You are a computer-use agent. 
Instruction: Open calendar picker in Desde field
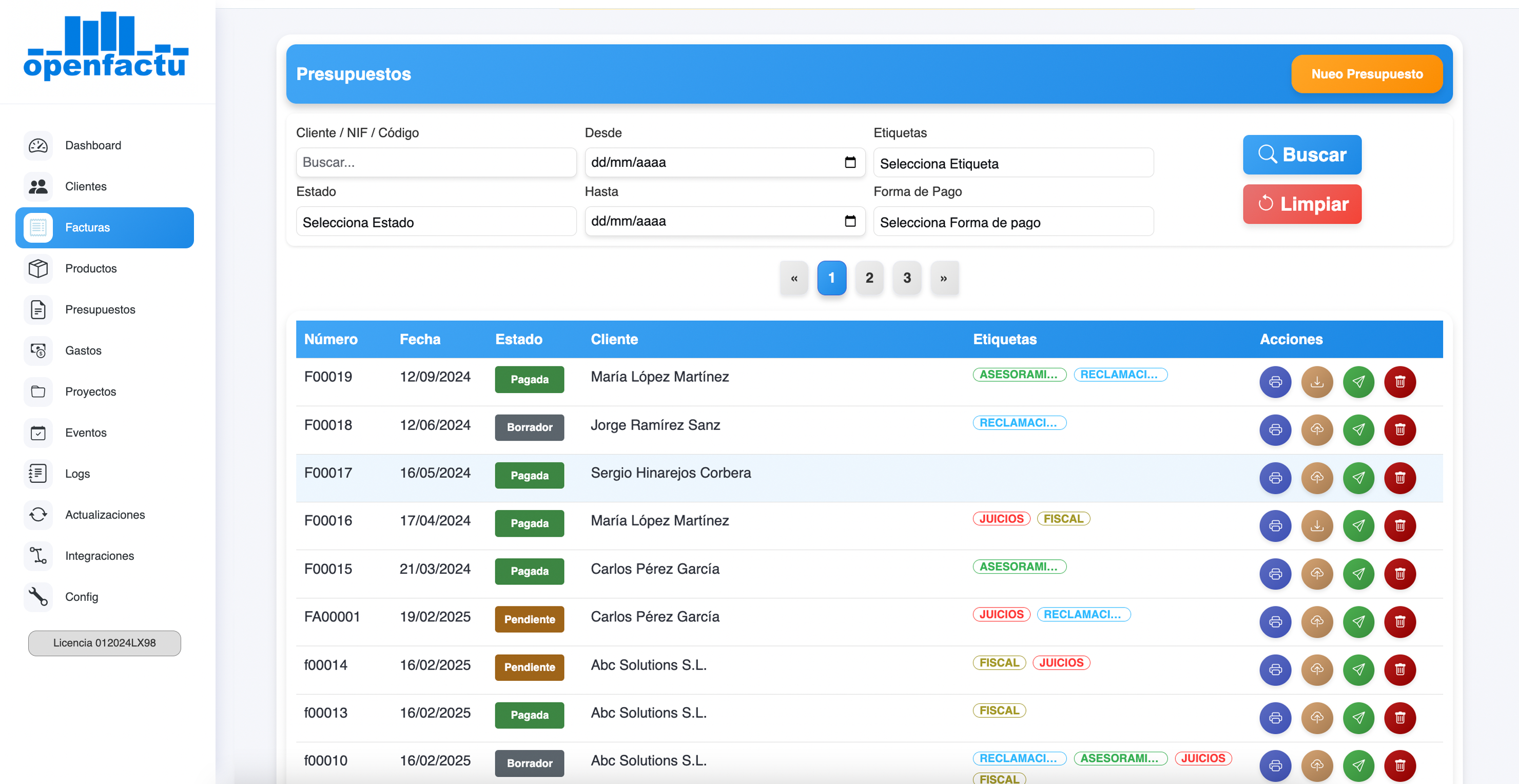point(850,162)
